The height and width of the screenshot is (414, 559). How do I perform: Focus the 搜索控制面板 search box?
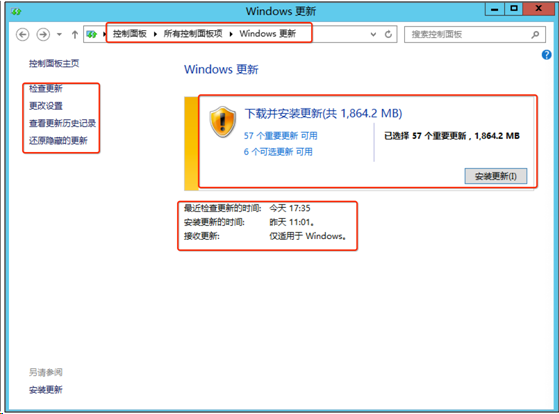pos(475,35)
